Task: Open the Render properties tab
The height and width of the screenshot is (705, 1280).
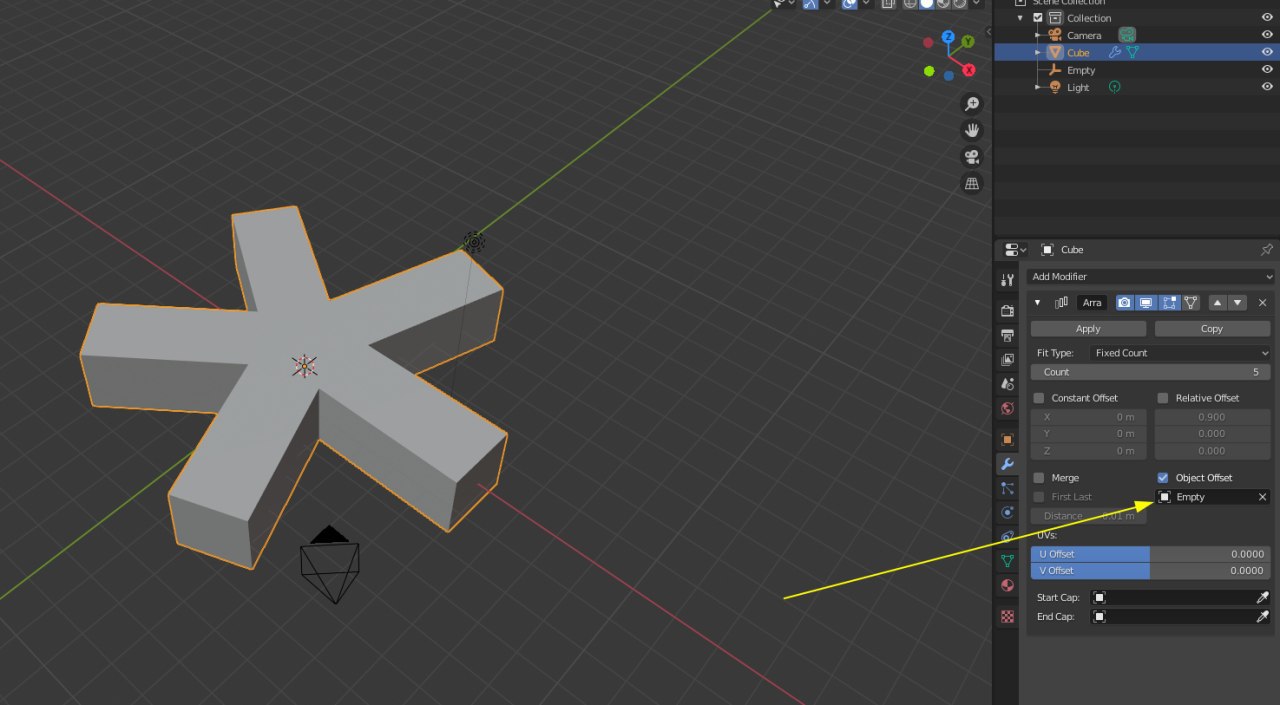Action: tap(1007, 311)
